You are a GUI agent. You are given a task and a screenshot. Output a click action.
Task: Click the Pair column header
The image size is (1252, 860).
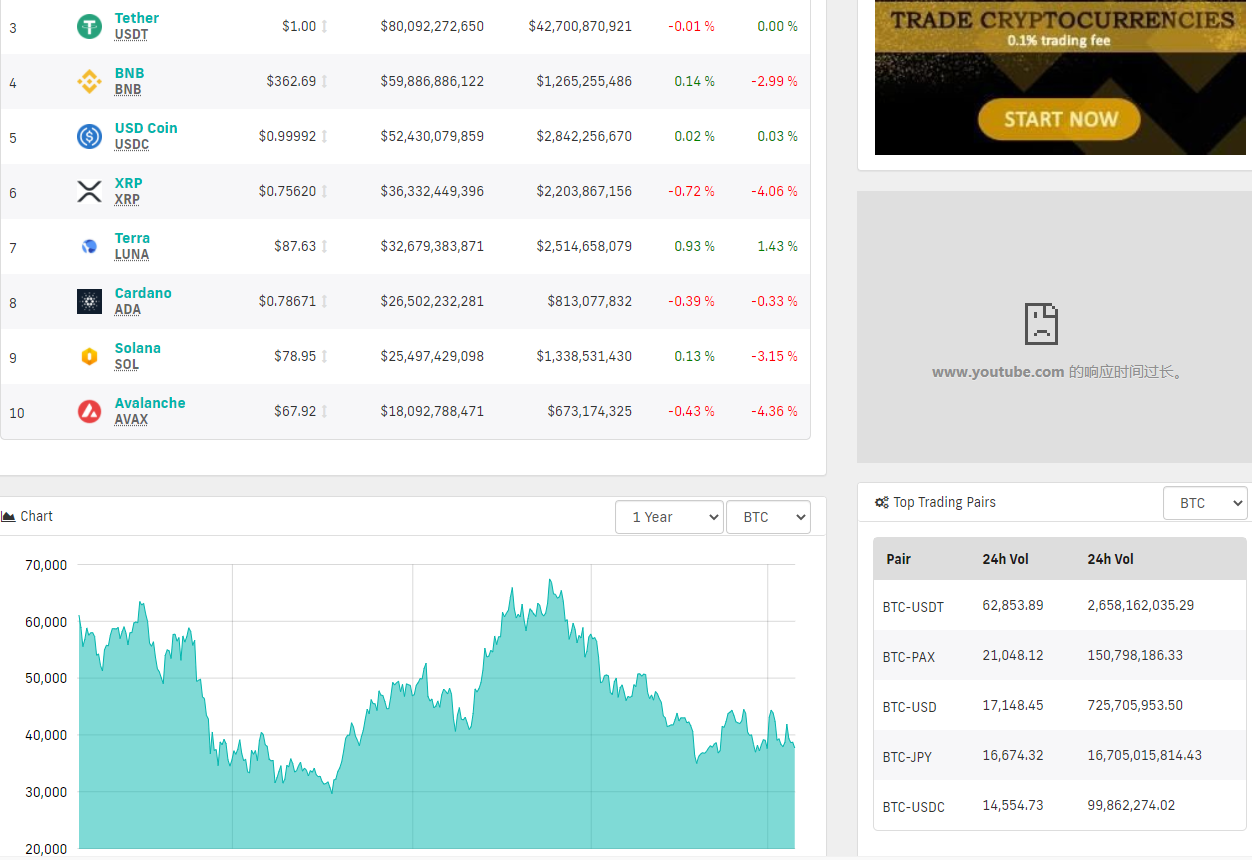[x=899, y=559]
